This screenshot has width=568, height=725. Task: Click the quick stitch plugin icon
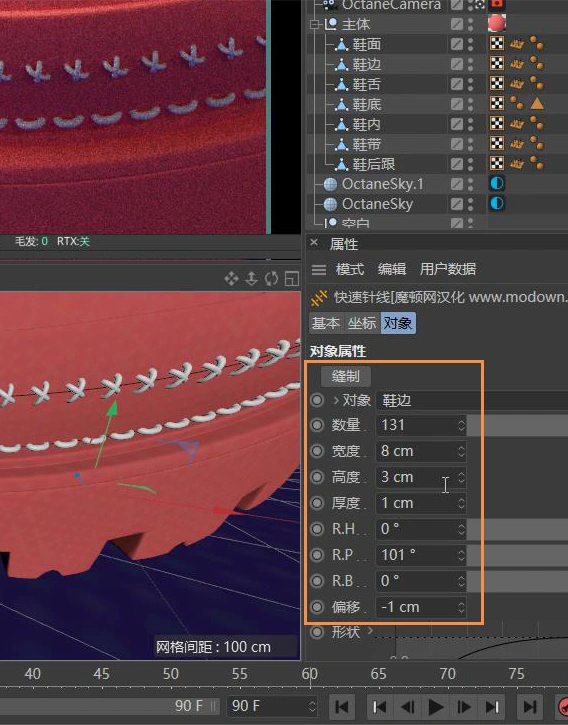pyautogui.click(x=319, y=298)
